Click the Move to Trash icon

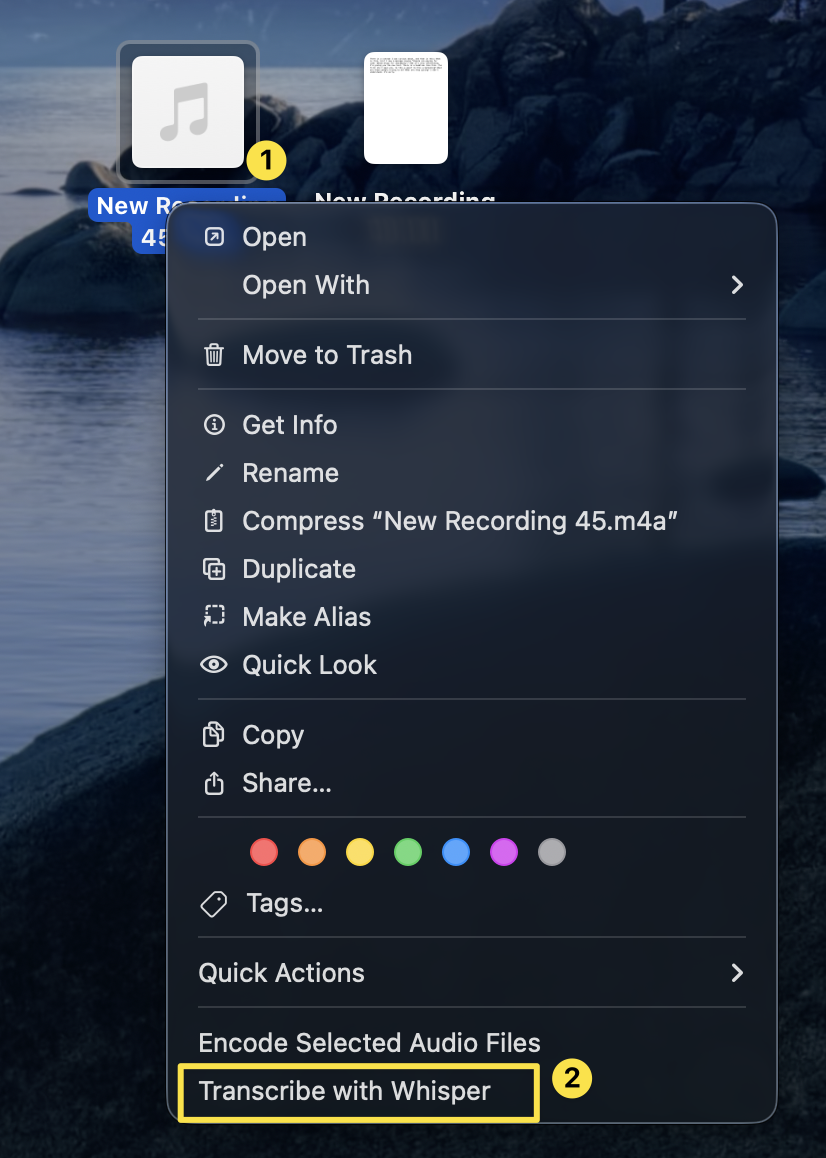(214, 355)
